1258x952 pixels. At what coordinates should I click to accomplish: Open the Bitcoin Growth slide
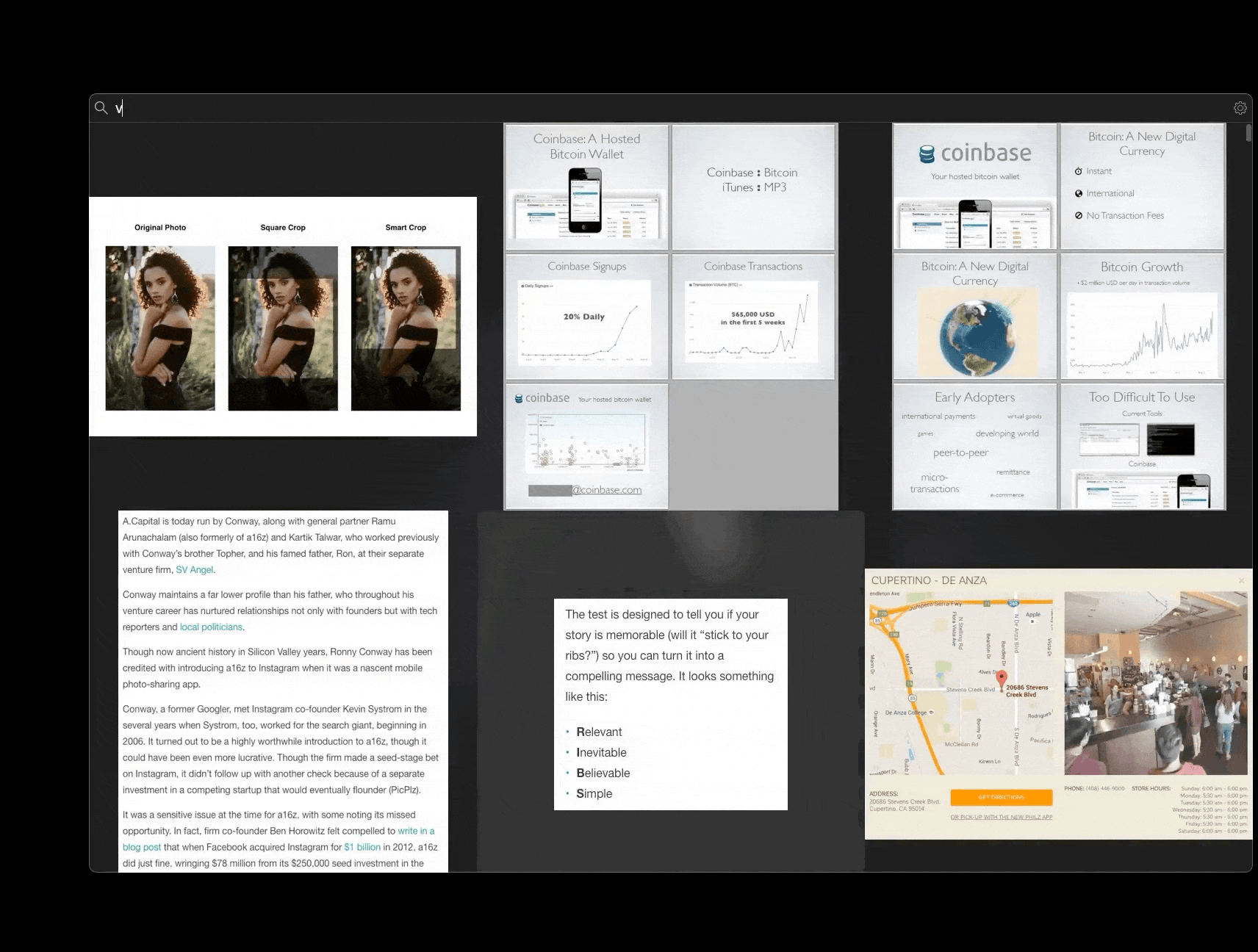1142,317
